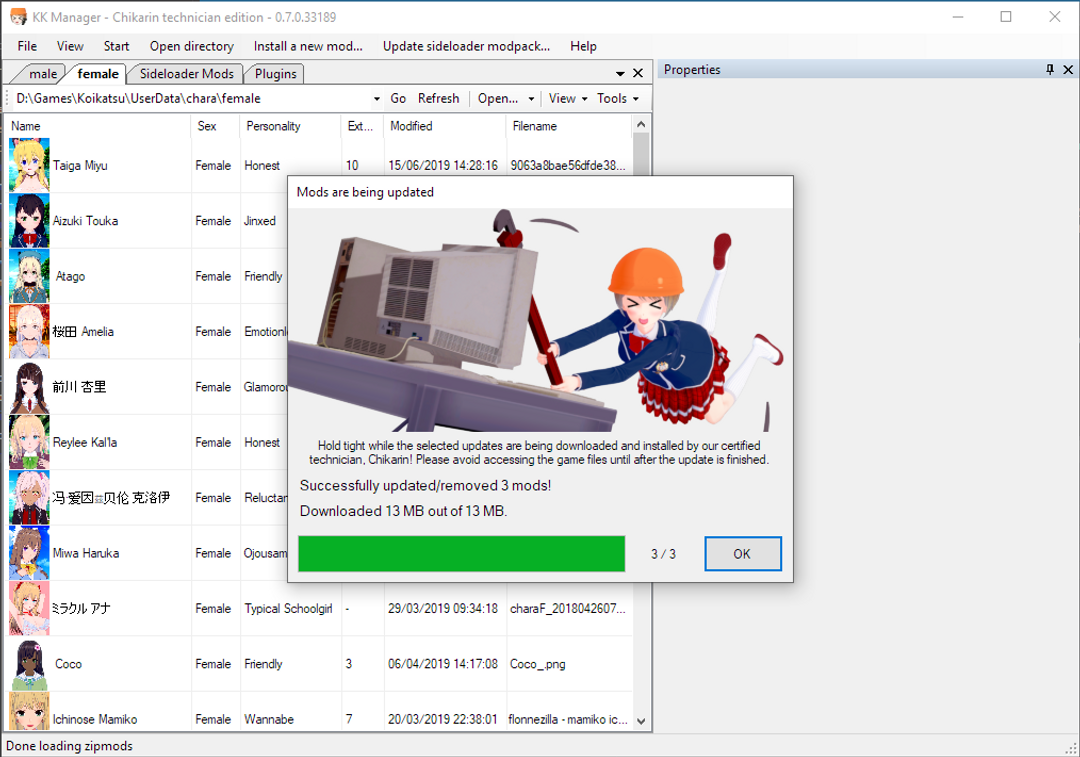Select Coco's character portrait thumbnail
This screenshot has height=757, width=1080.
click(29, 664)
